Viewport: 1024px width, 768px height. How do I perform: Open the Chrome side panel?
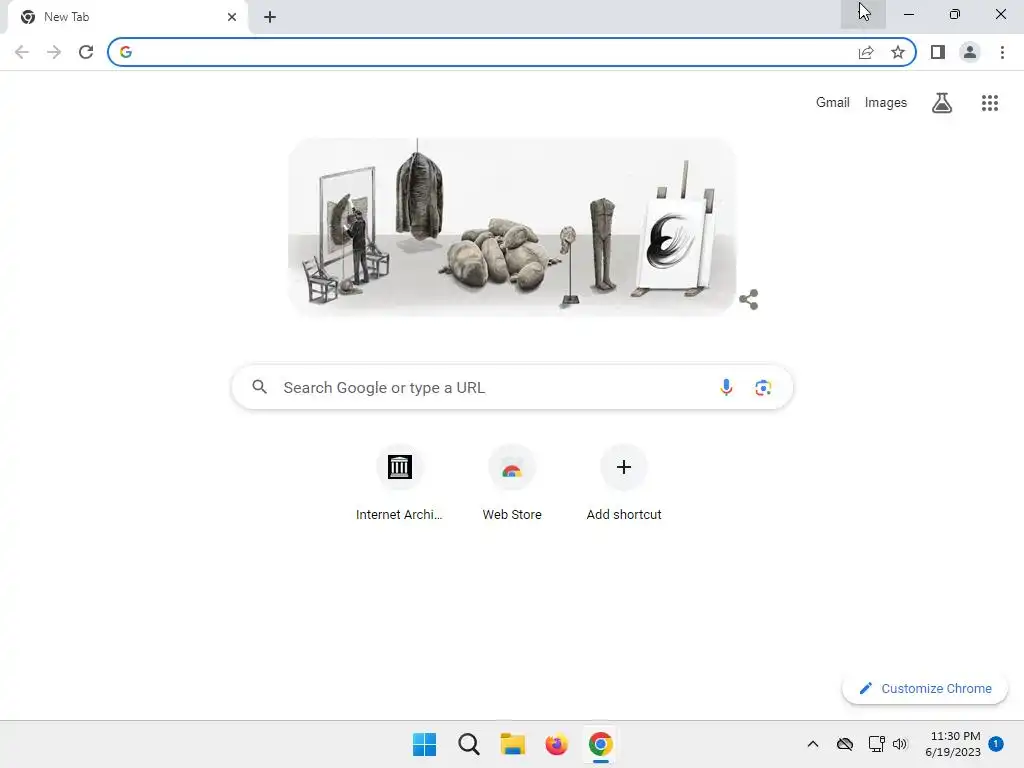(938, 52)
